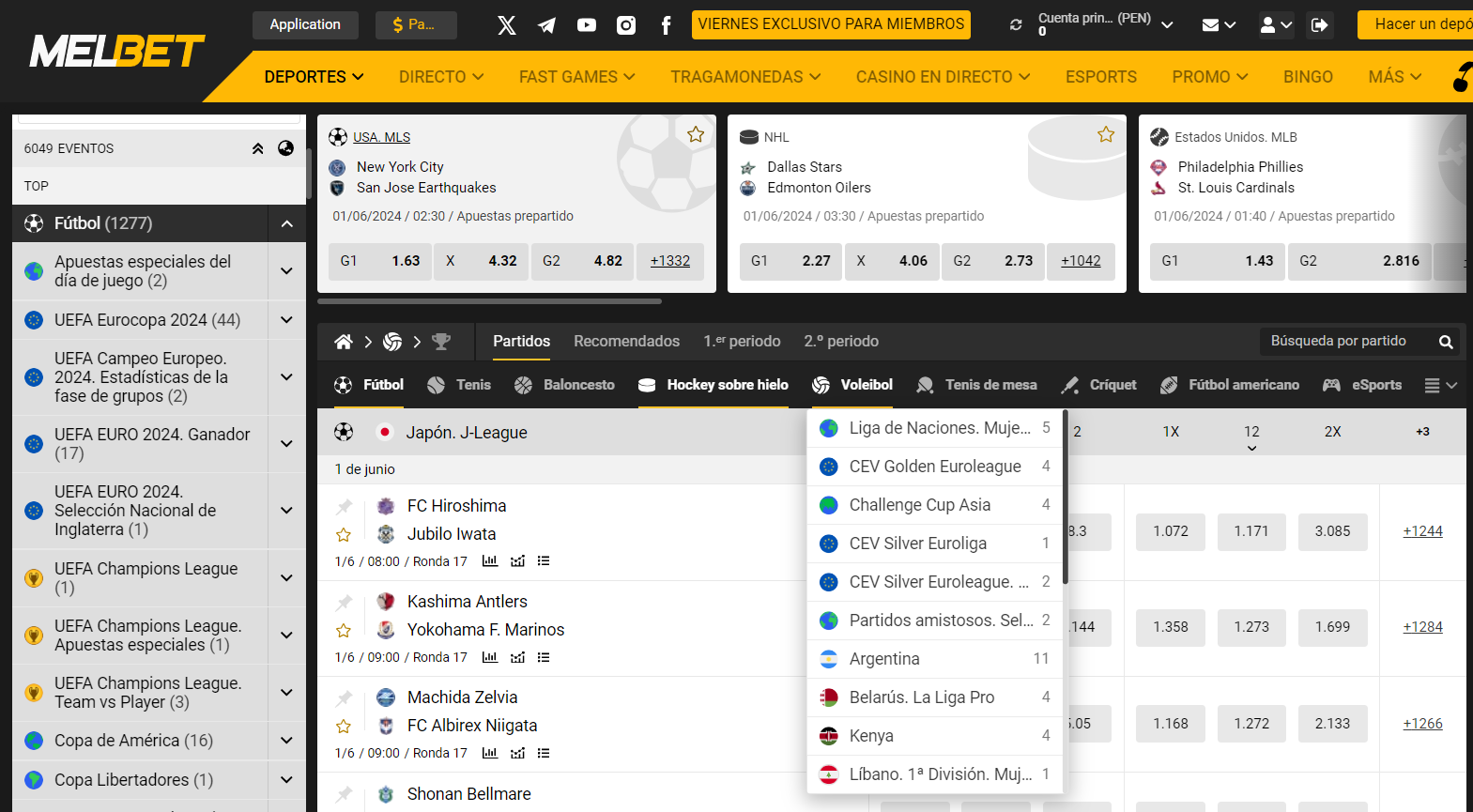Click the logout icon
This screenshot has width=1473, height=812.
pos(1319,25)
